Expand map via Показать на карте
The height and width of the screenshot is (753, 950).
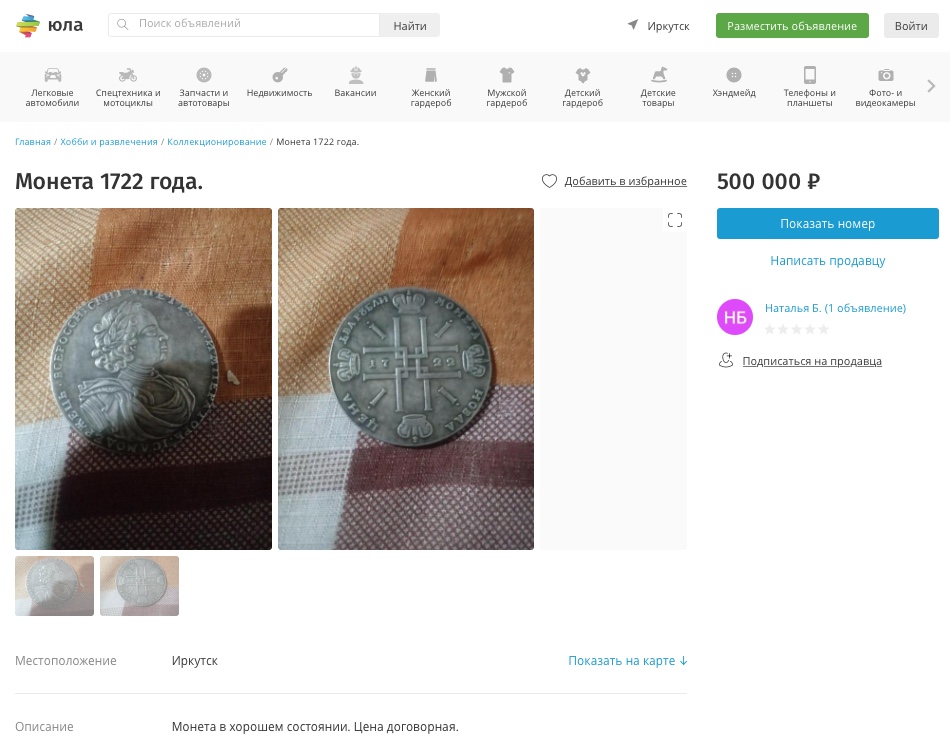[x=627, y=661]
